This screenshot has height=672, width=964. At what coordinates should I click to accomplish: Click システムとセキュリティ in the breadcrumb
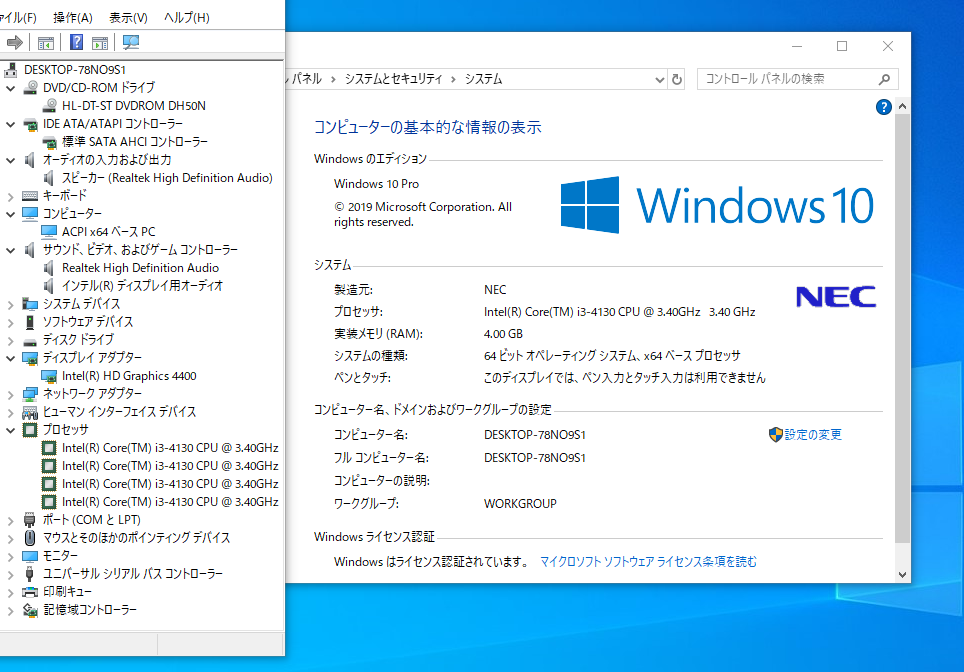(x=393, y=79)
